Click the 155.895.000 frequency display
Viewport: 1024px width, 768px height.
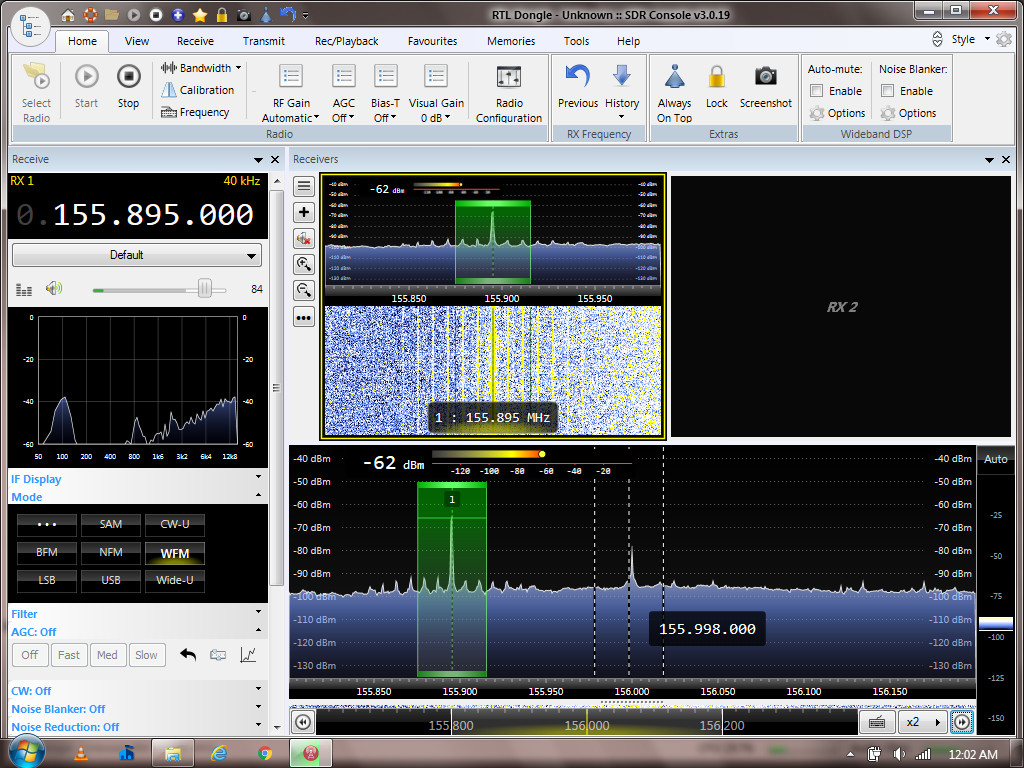pyautogui.click(x=153, y=215)
